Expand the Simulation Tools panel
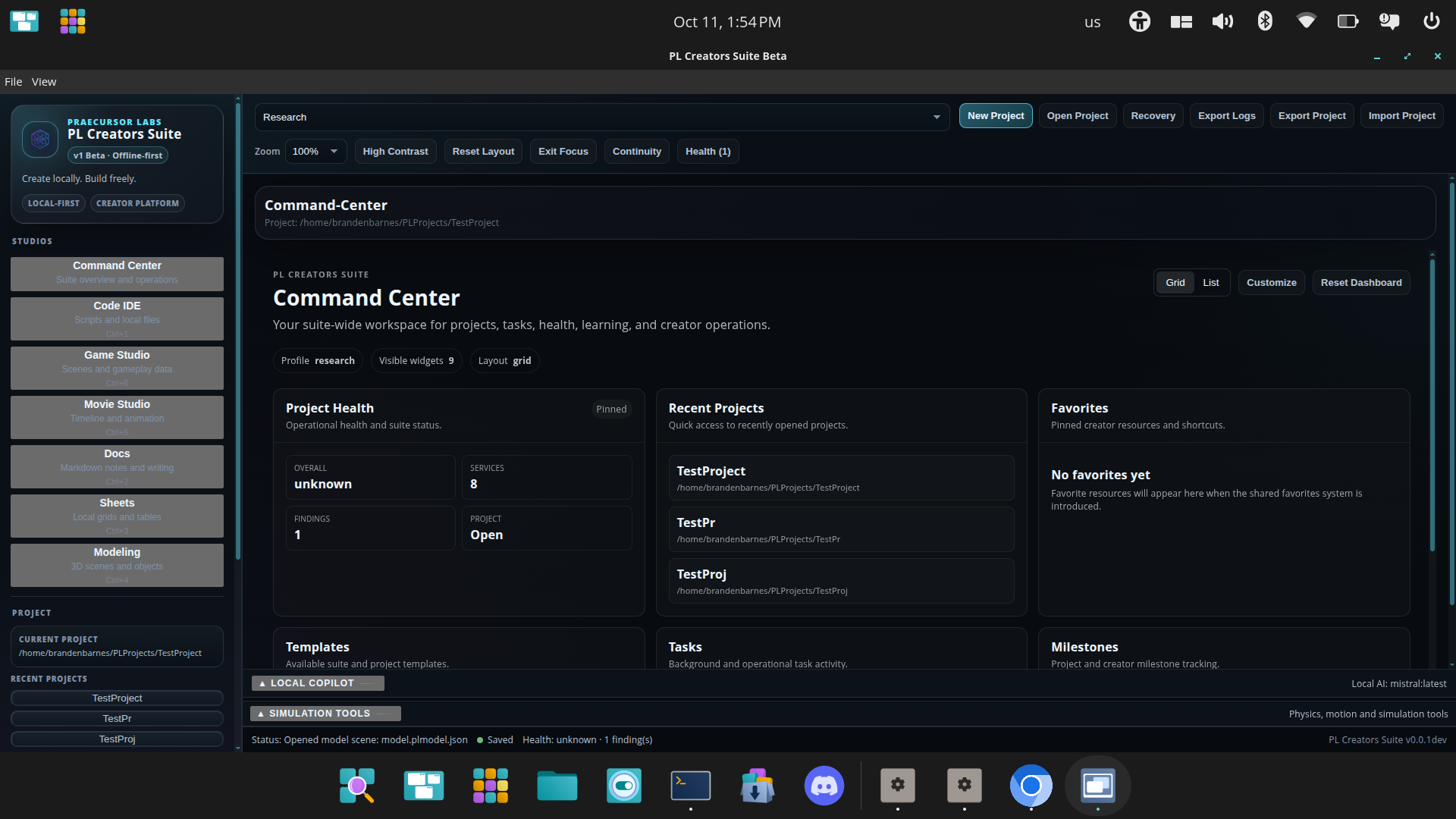The width and height of the screenshot is (1456, 819). pyautogui.click(x=325, y=714)
